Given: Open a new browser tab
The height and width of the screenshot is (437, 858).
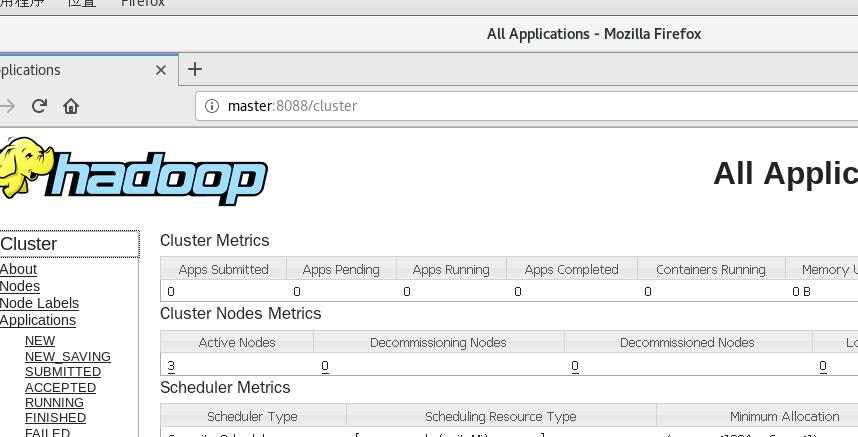Looking at the screenshot, I should pyautogui.click(x=195, y=69).
